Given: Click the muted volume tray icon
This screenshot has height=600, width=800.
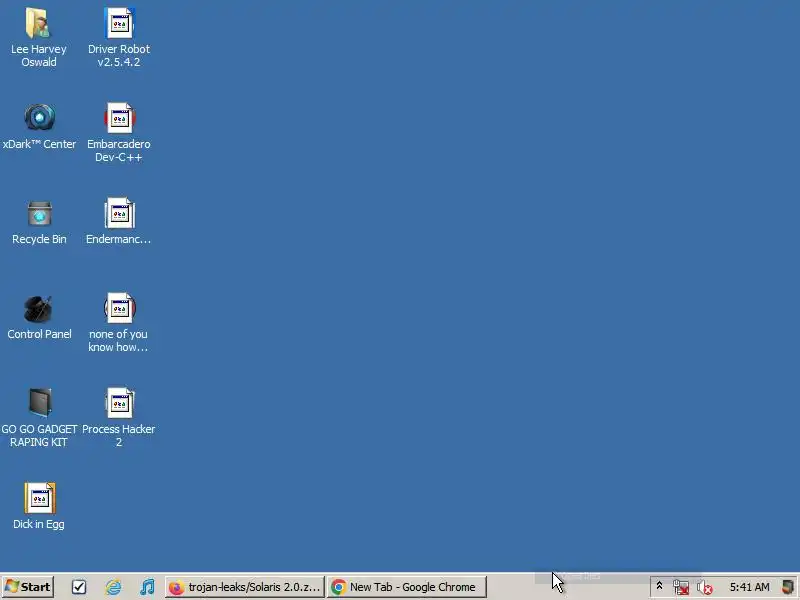Looking at the screenshot, I should pyautogui.click(x=705, y=588).
